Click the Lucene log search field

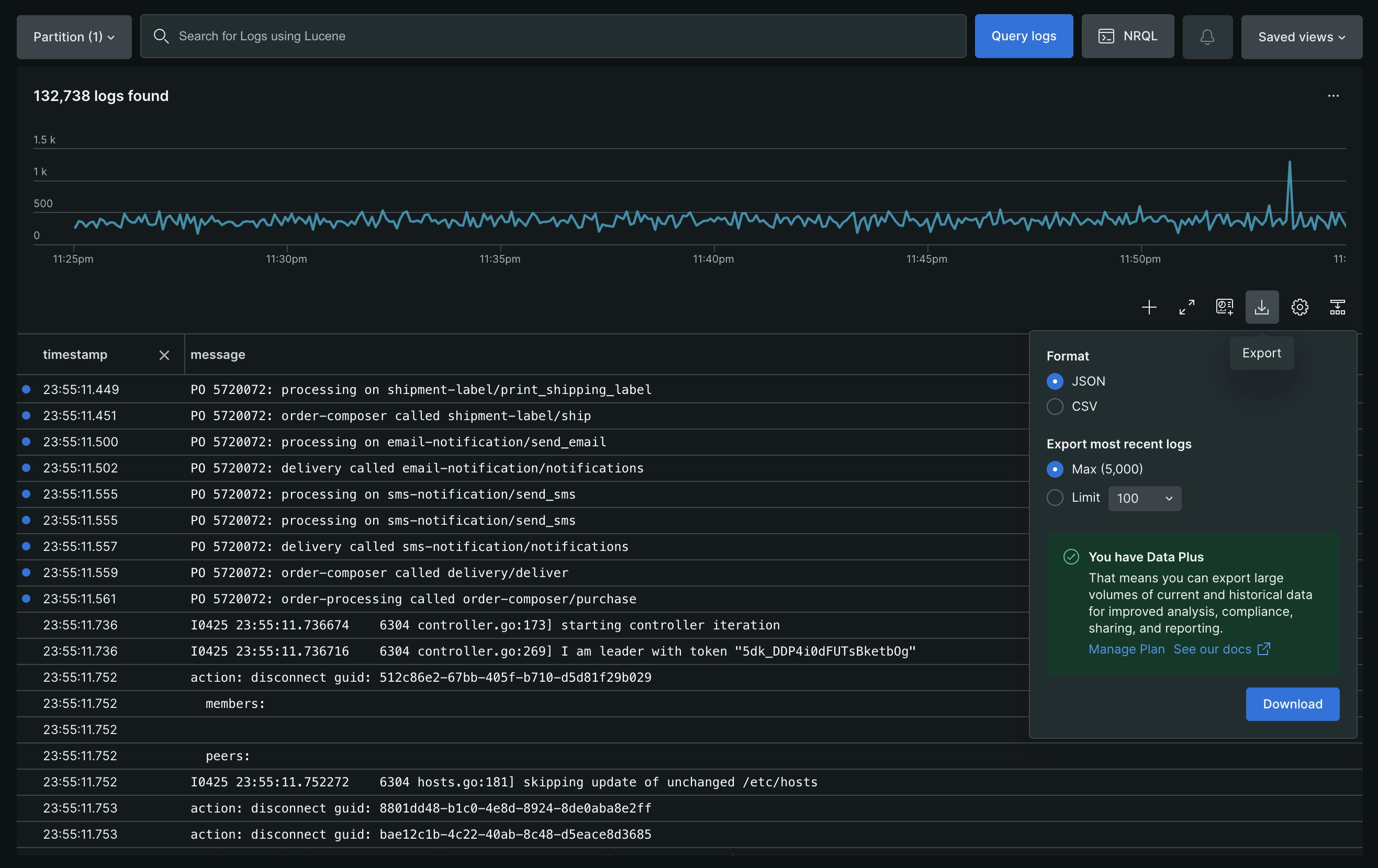coord(553,36)
